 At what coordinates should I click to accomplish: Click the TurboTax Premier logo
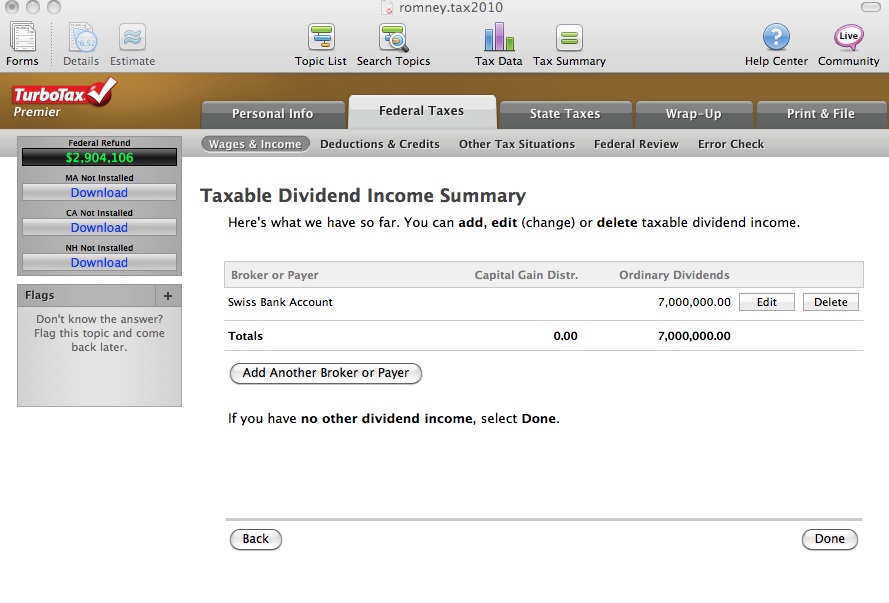tap(64, 98)
